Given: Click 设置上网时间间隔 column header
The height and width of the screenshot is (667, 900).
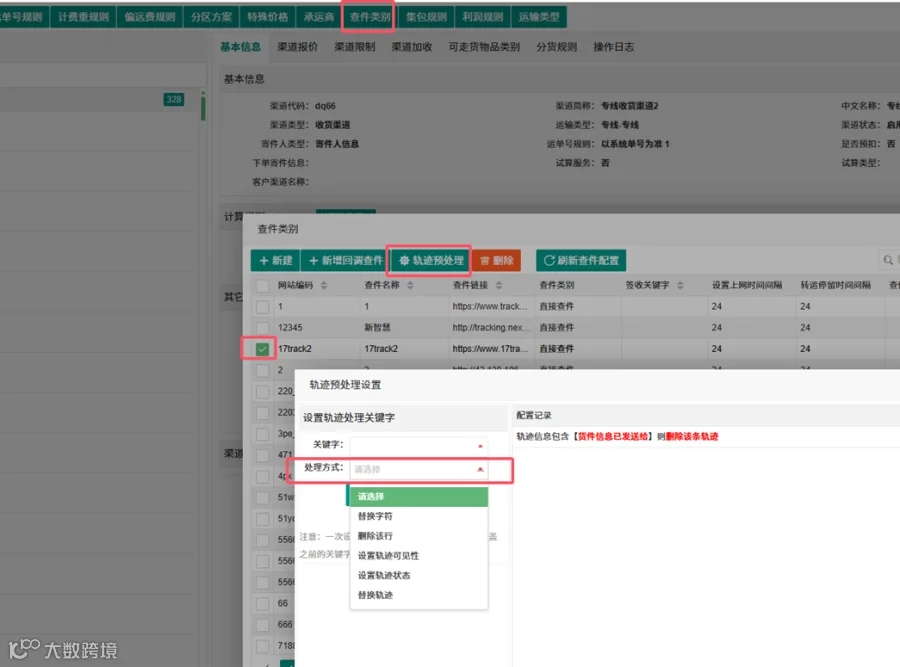Looking at the screenshot, I should [x=747, y=285].
